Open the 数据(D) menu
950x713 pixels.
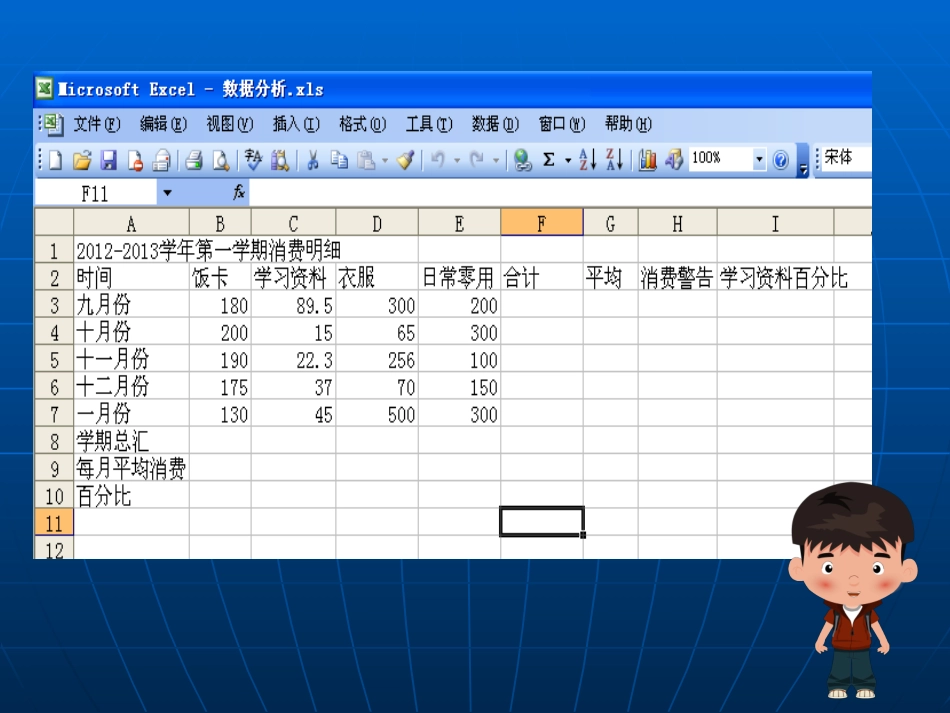495,124
